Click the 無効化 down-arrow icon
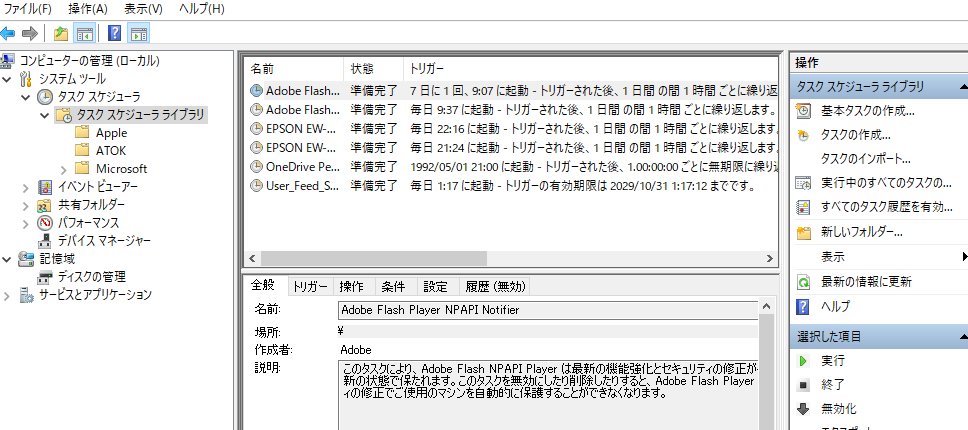 [x=803, y=408]
